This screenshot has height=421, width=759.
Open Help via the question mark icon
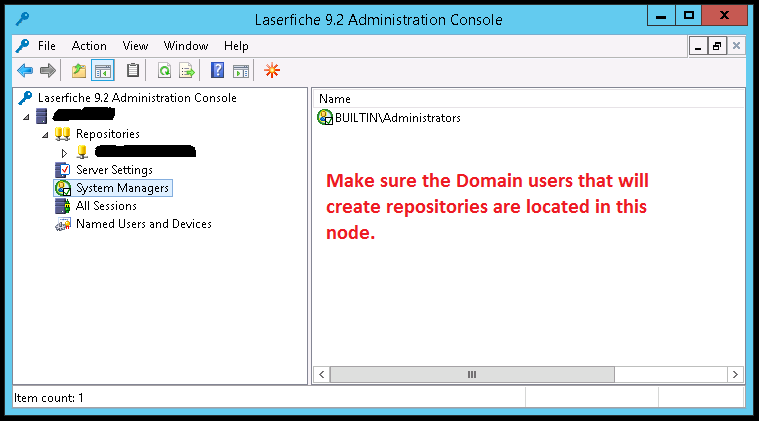coord(217,71)
